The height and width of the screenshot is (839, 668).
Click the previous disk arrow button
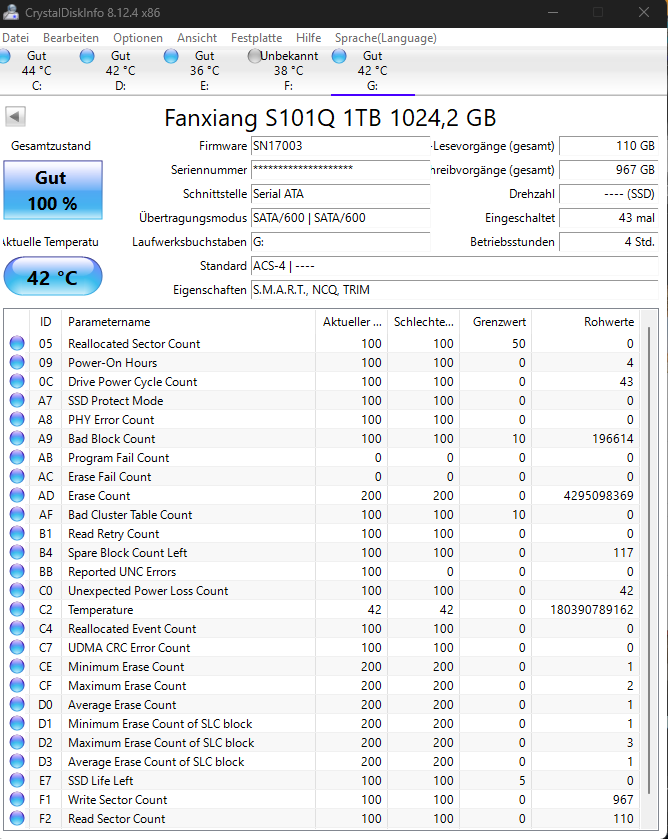point(16,116)
